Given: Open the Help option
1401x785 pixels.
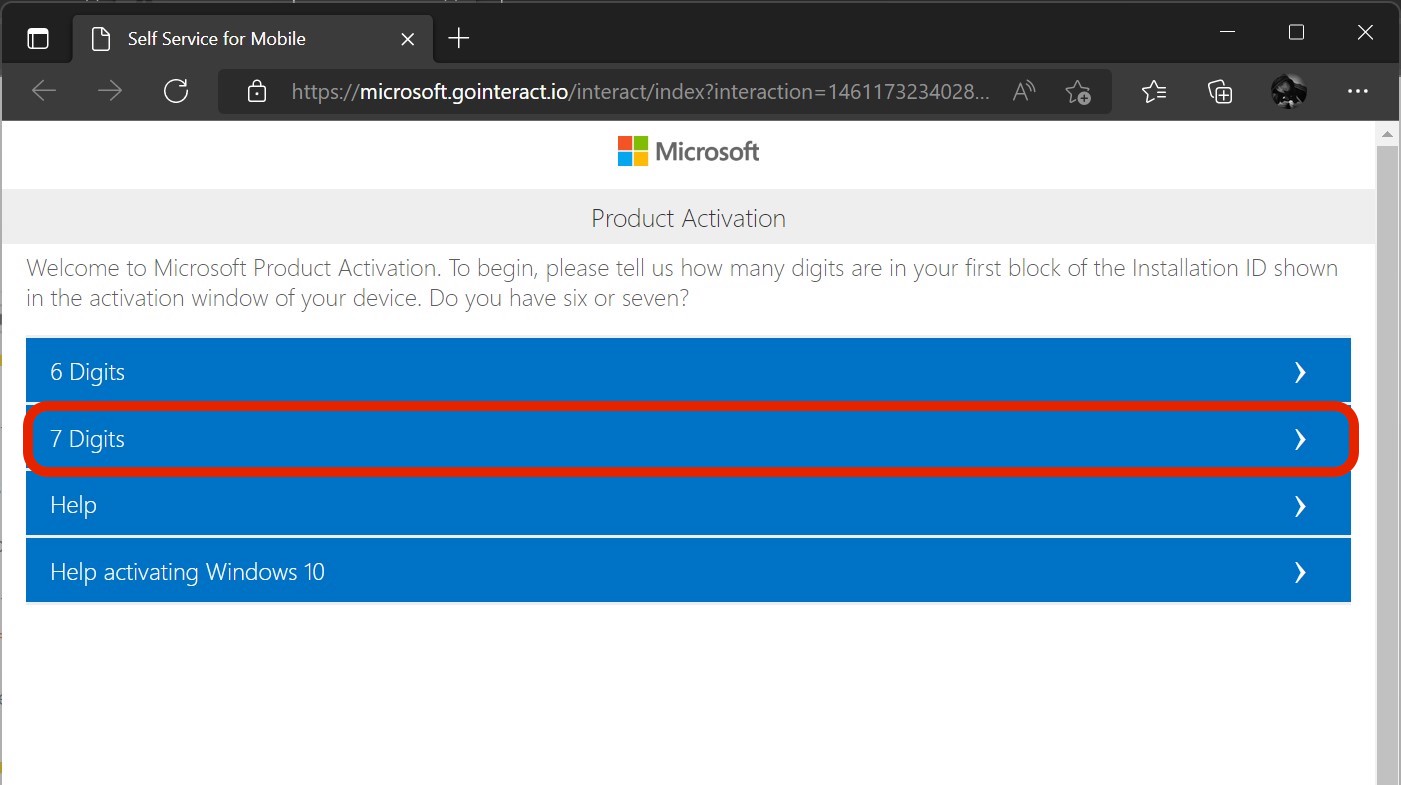Looking at the screenshot, I should pyautogui.click(x=688, y=505).
